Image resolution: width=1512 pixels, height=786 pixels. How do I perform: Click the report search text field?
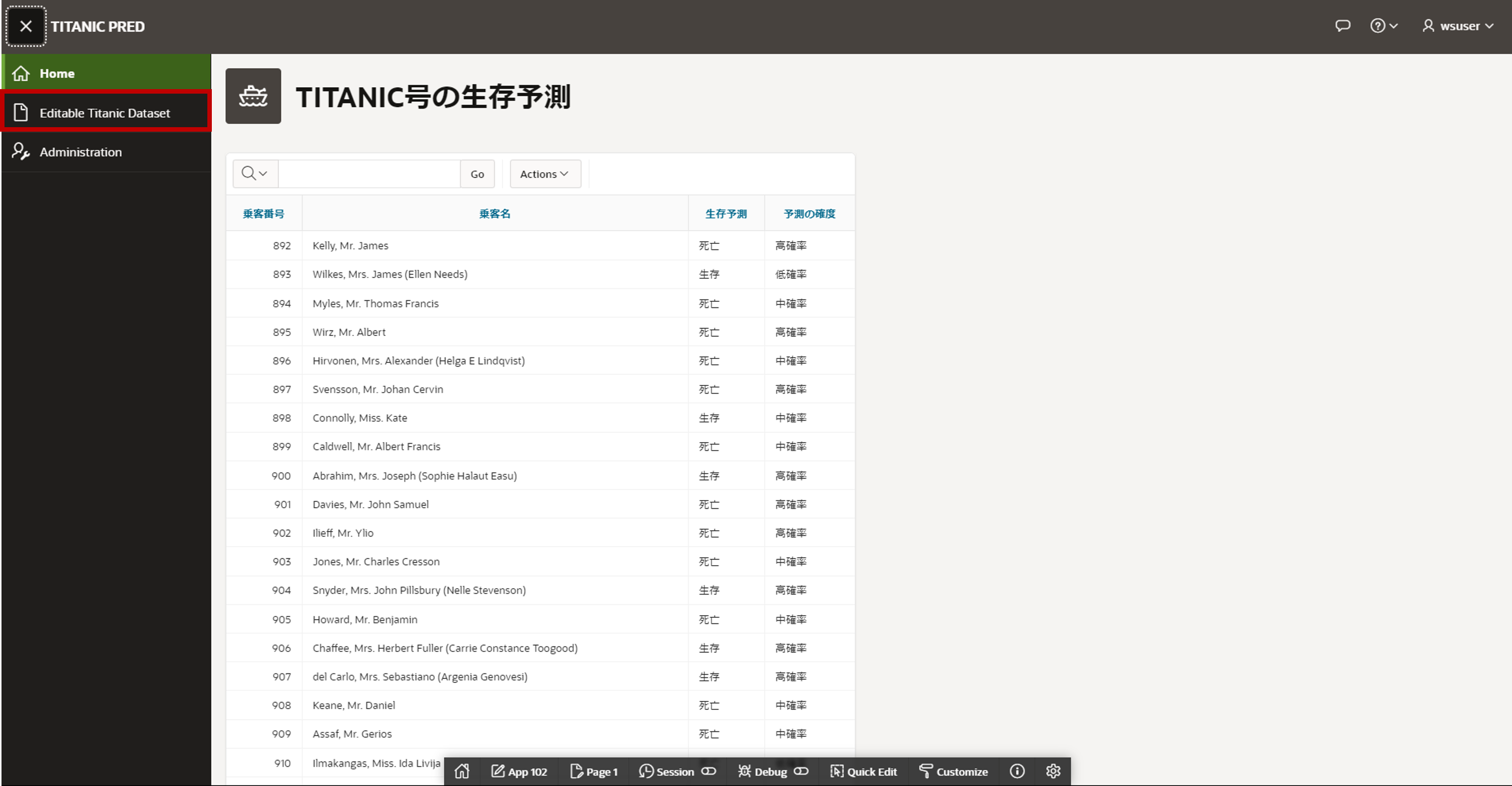(x=369, y=174)
